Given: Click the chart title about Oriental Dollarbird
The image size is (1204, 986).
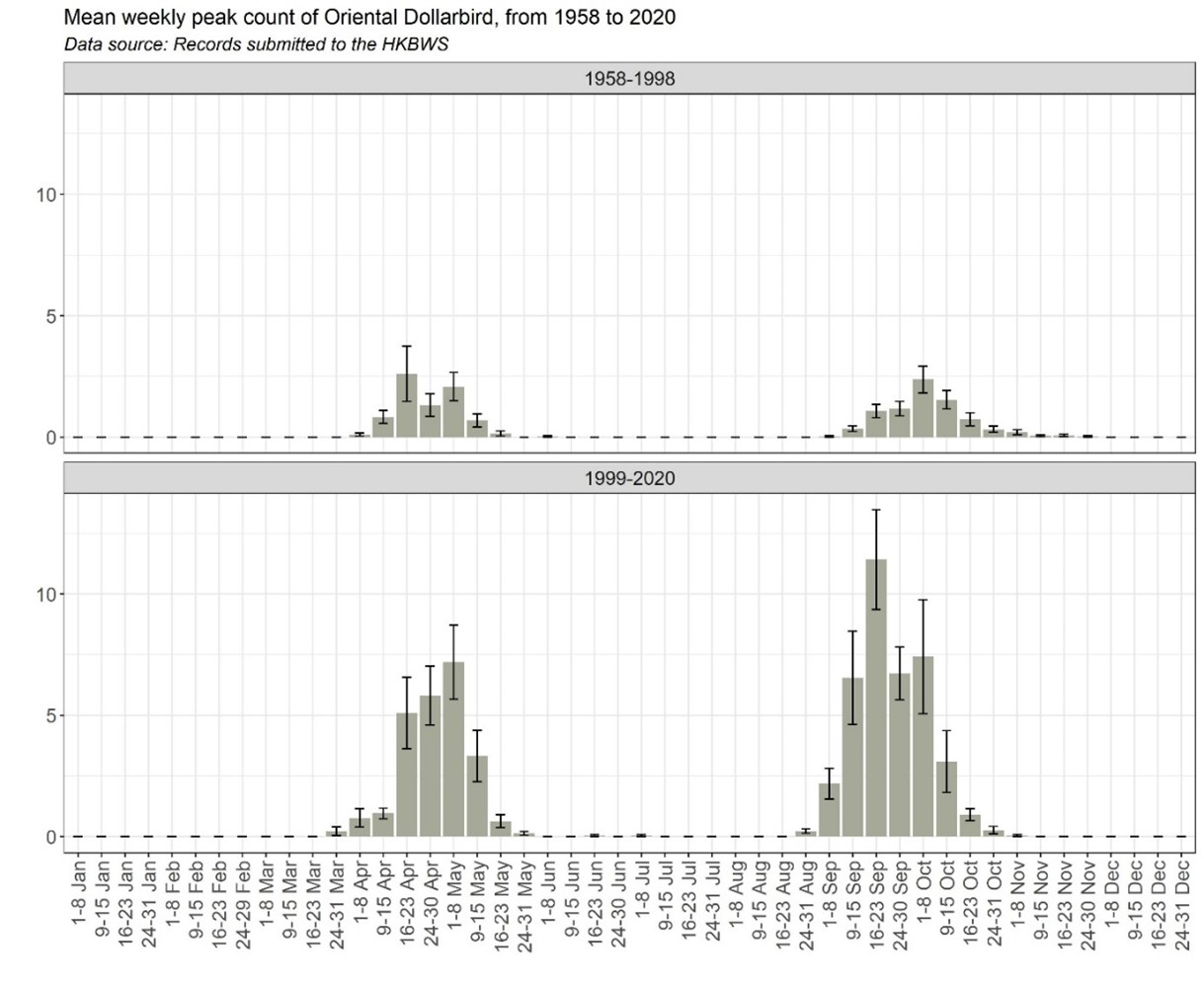Looking at the screenshot, I should tap(369, 18).
